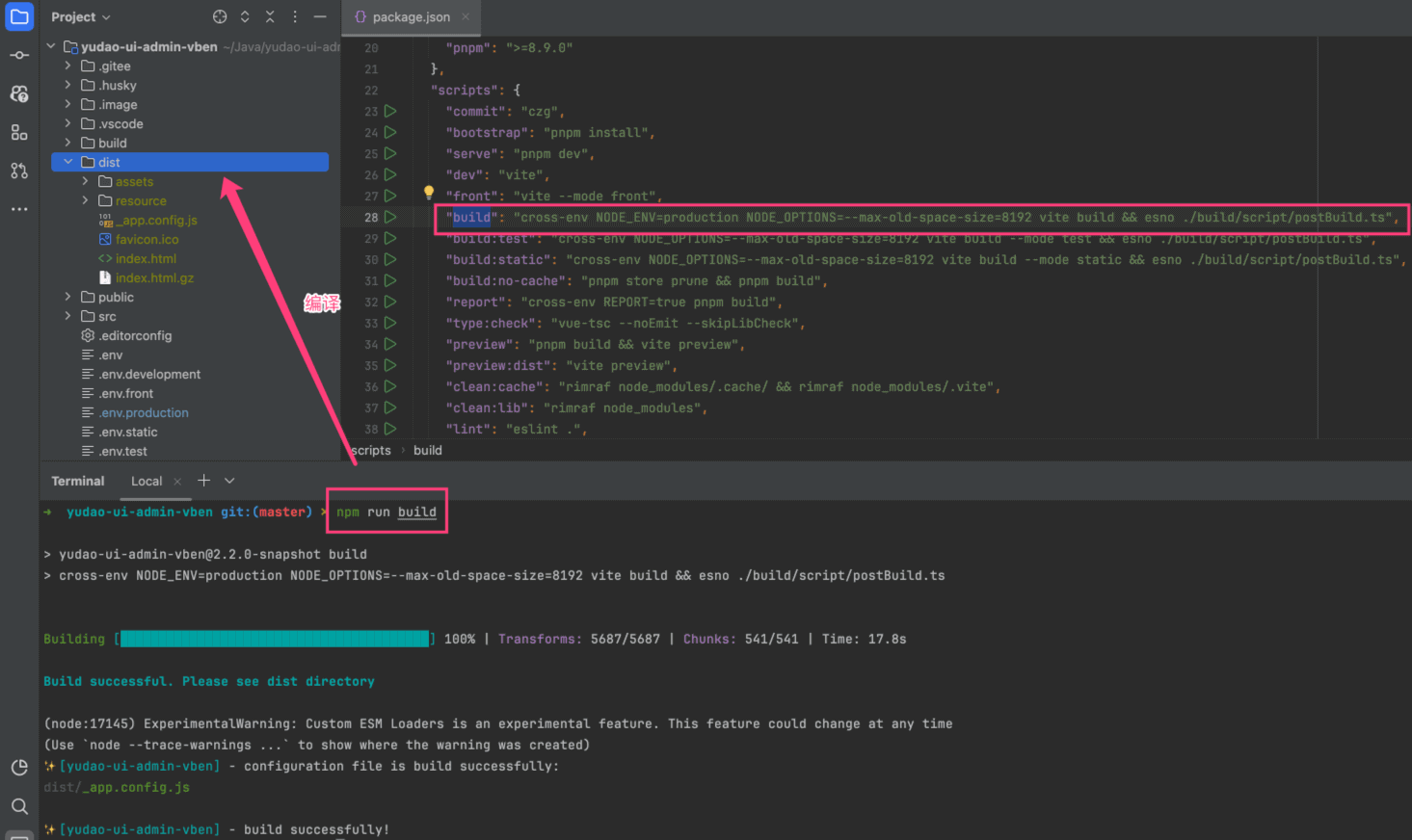Run the 'serve' script via gutter run icon
This screenshot has width=1412, height=840.
pyautogui.click(x=390, y=153)
